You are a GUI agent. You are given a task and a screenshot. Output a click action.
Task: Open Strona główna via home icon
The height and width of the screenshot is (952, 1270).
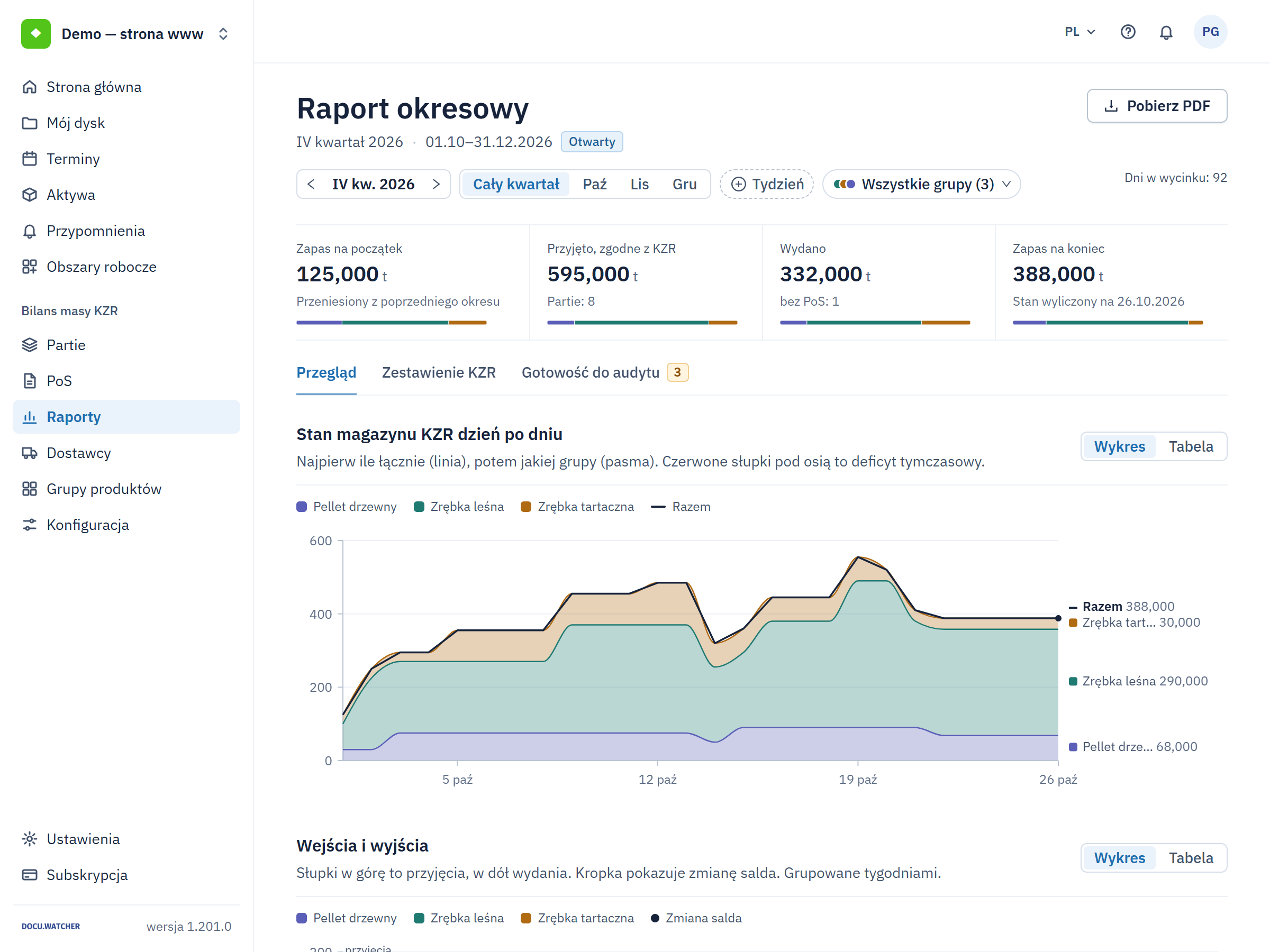[30, 87]
